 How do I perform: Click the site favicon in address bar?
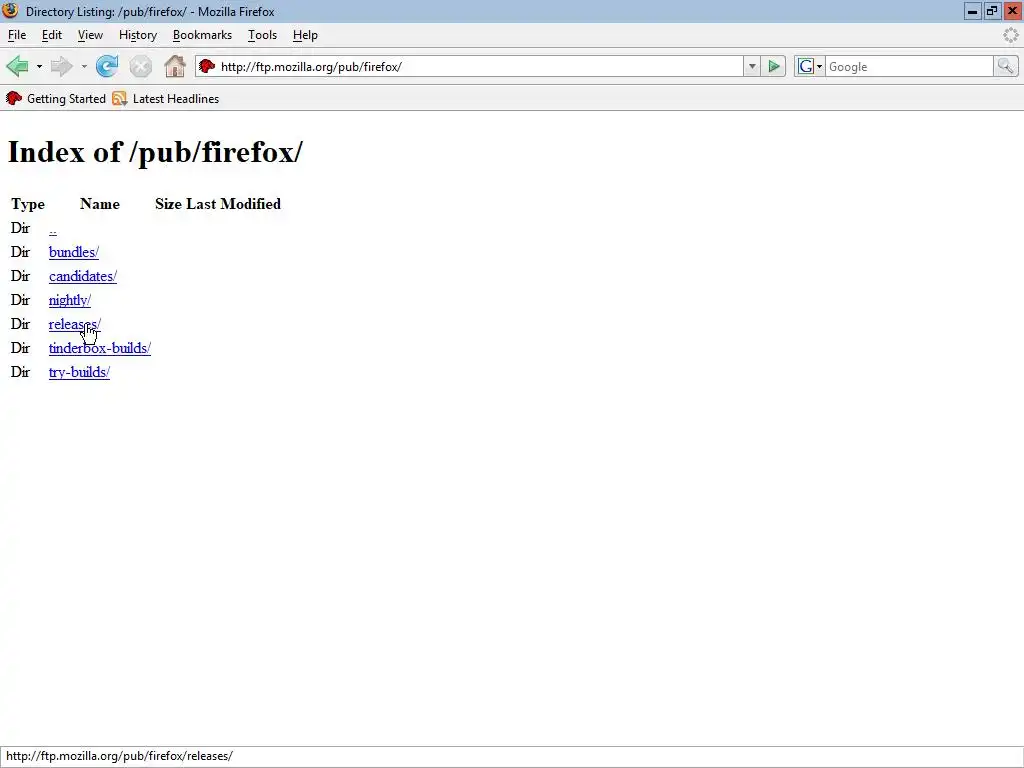[207, 66]
